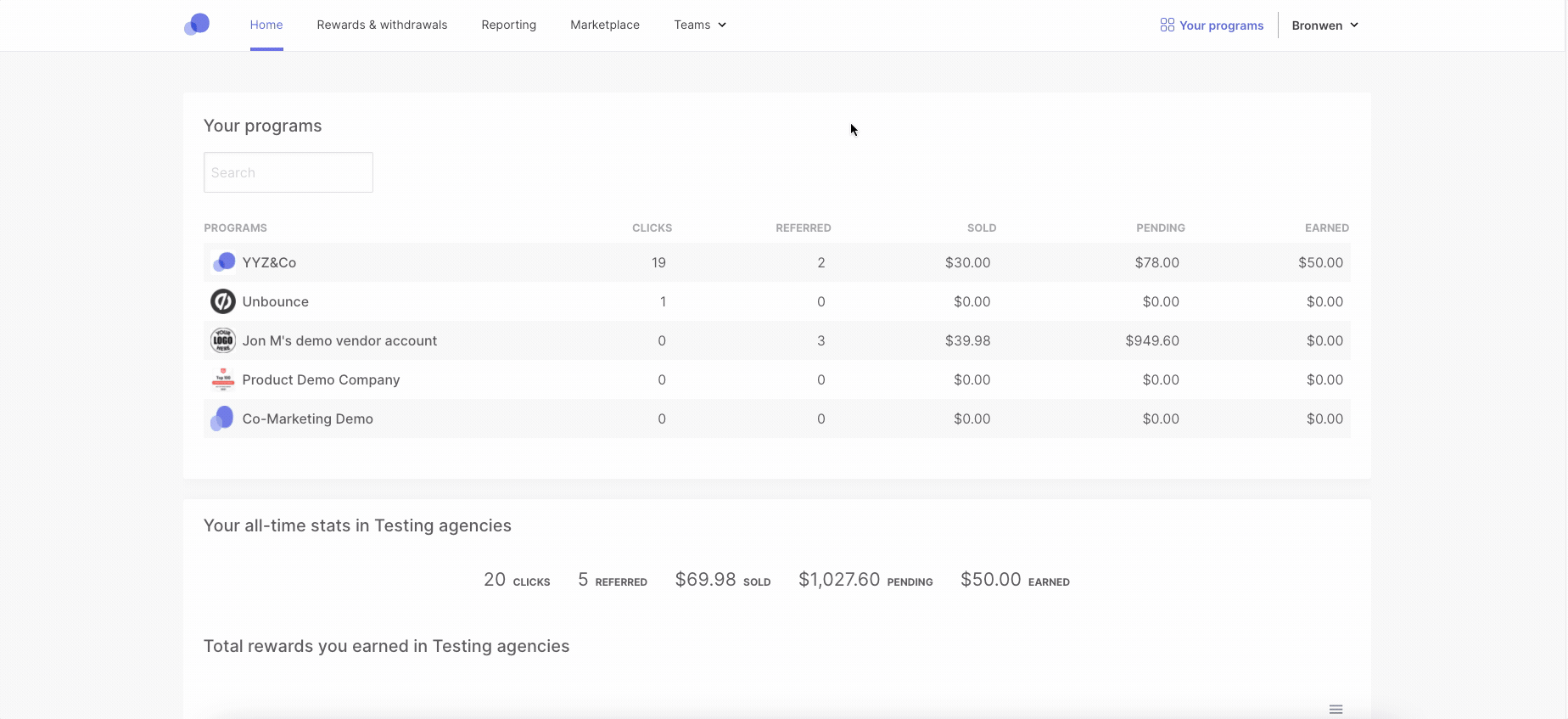The width and height of the screenshot is (1568, 719).
Task: Click the Your all-time stats heading
Action: (x=357, y=525)
